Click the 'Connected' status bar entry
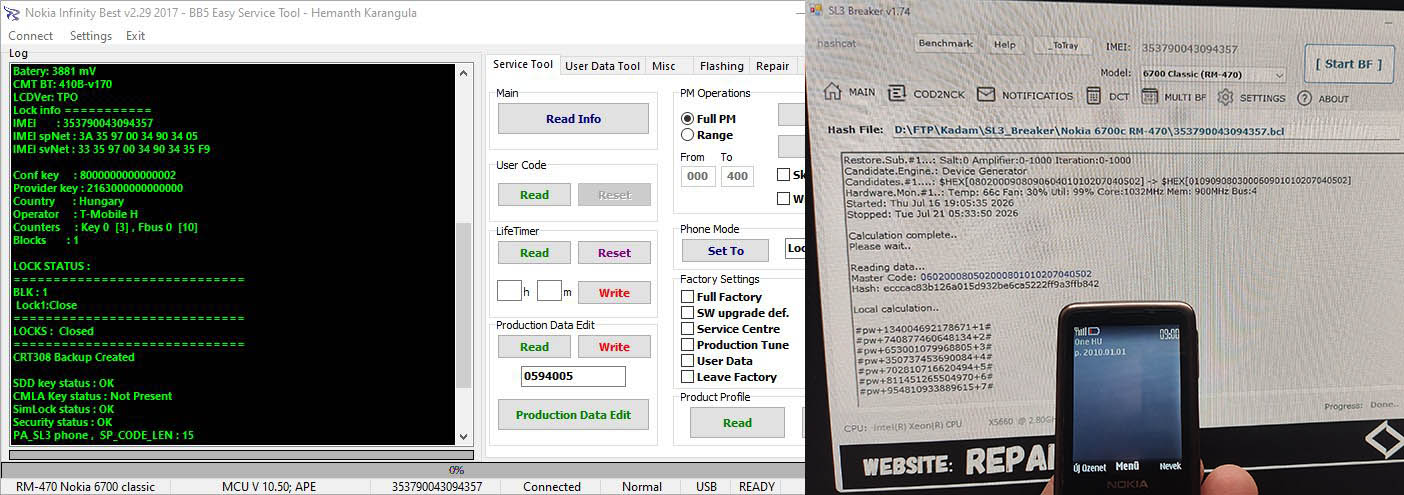Viewport: 1404px width, 495px height. (552, 487)
